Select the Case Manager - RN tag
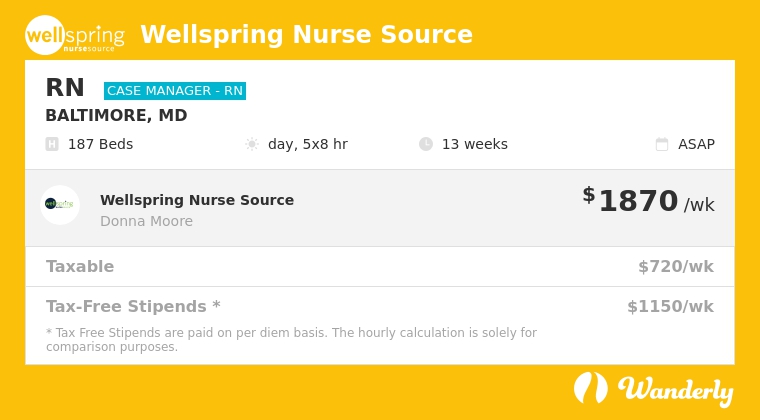The image size is (760, 420). tap(175, 91)
